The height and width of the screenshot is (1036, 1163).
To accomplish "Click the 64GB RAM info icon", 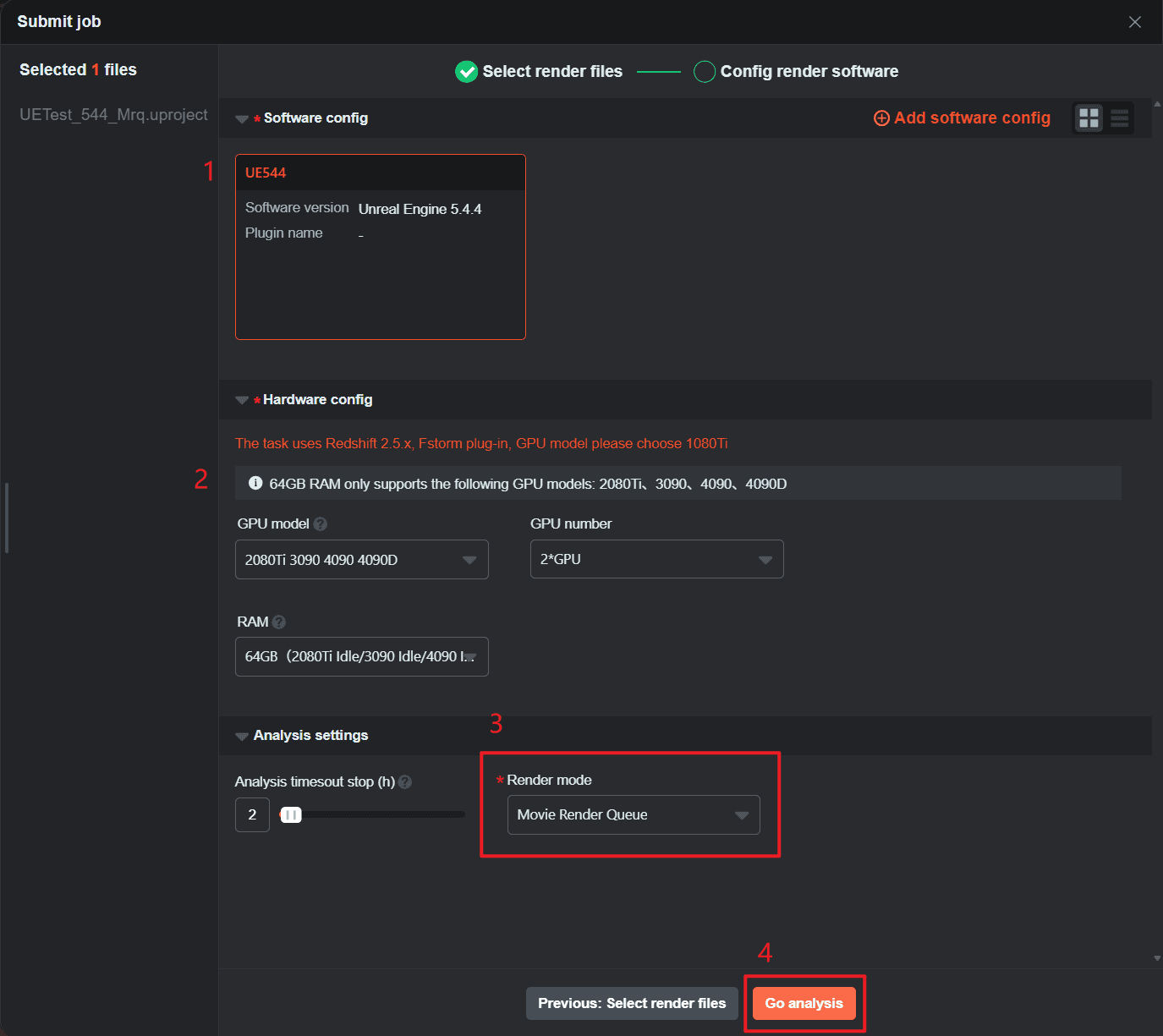I will pos(255,484).
